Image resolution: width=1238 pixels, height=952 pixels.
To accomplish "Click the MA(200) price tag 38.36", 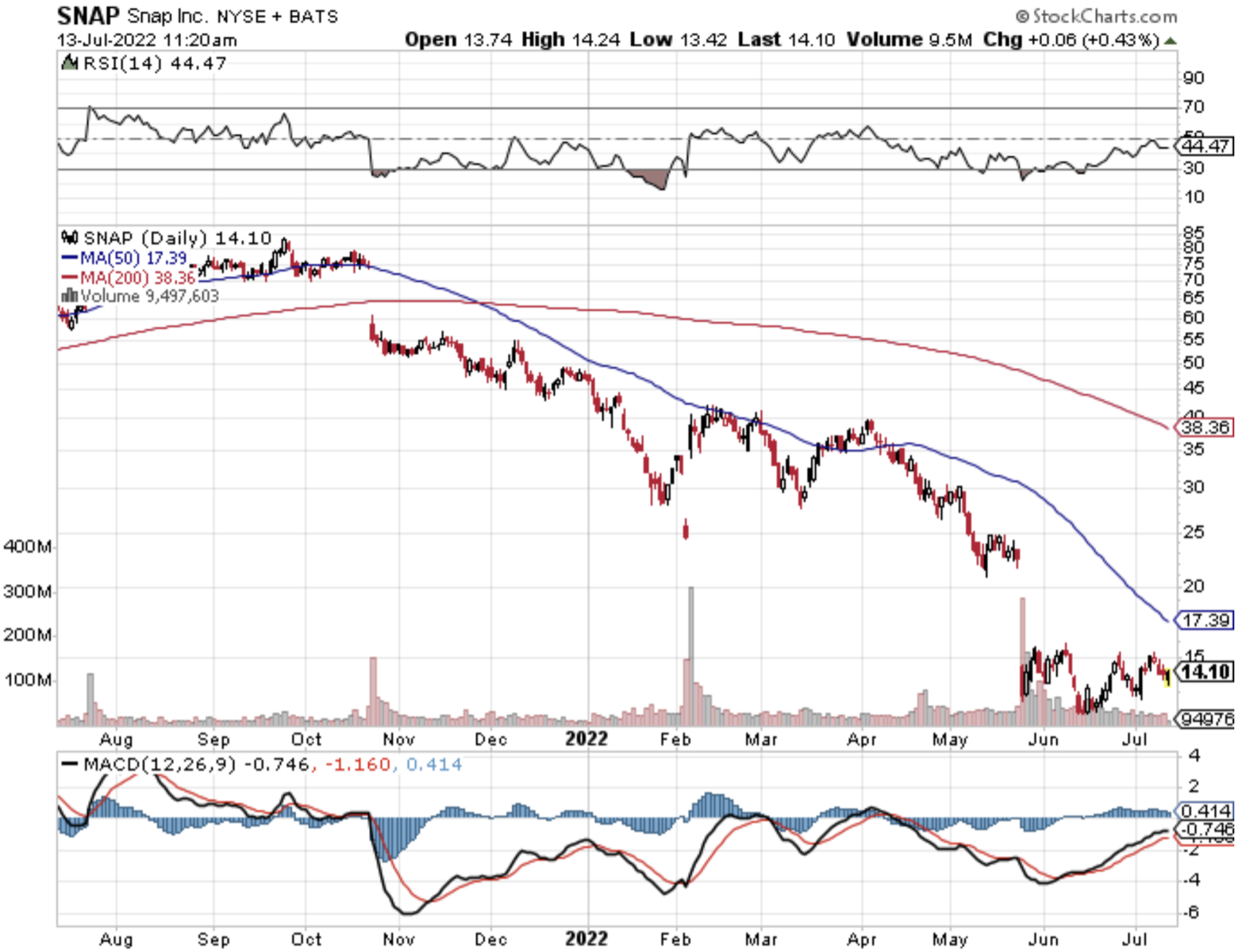I will coord(1205,428).
